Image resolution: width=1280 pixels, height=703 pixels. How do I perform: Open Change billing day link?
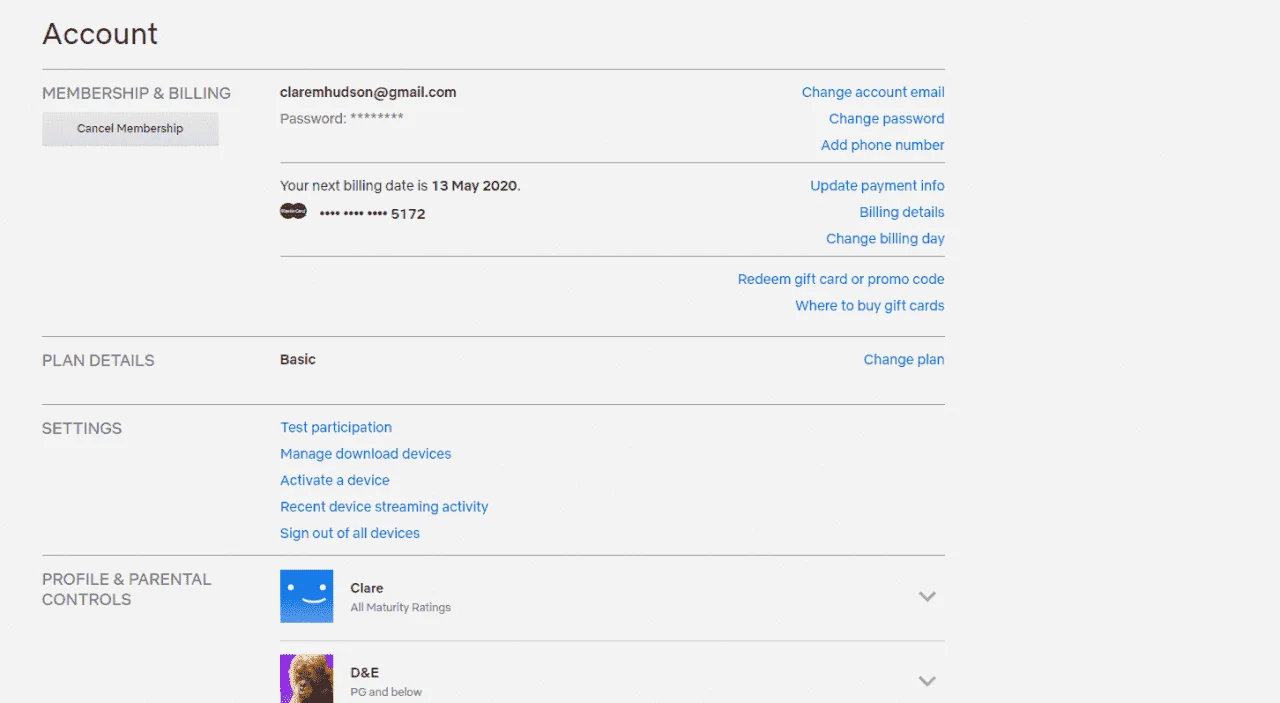885,239
